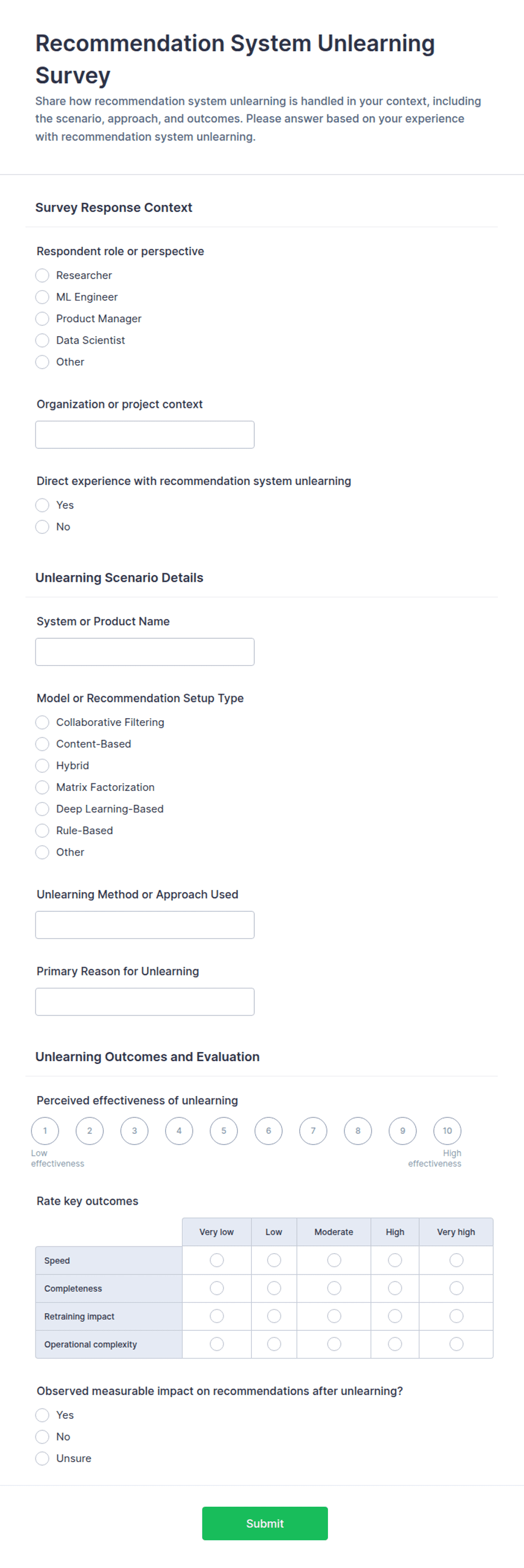This screenshot has height=1568, width=524.
Task: Click the Unlearning Method or Approach field
Action: 145,925
